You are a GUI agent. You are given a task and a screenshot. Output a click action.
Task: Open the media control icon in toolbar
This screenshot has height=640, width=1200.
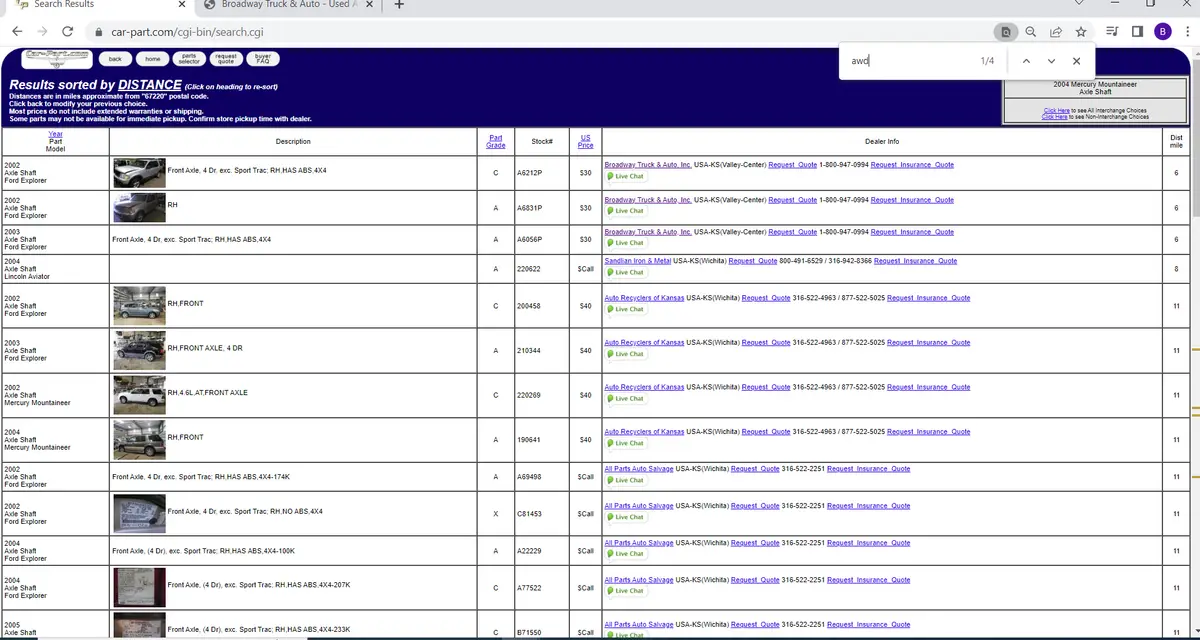tap(1113, 32)
